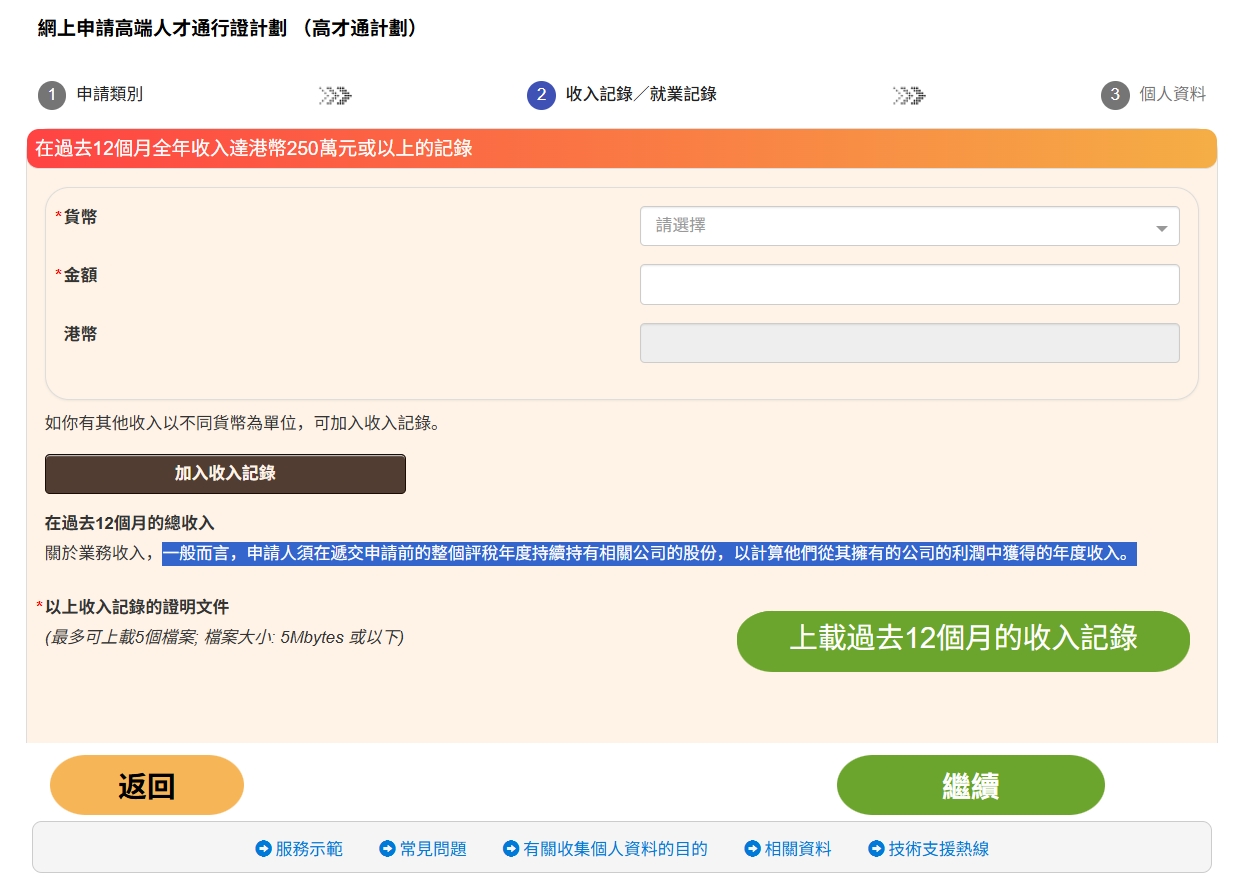Click the arrow icon beside 有關收集個人資料的目的
The width and height of the screenshot is (1239, 888).
pyautogui.click(x=510, y=849)
